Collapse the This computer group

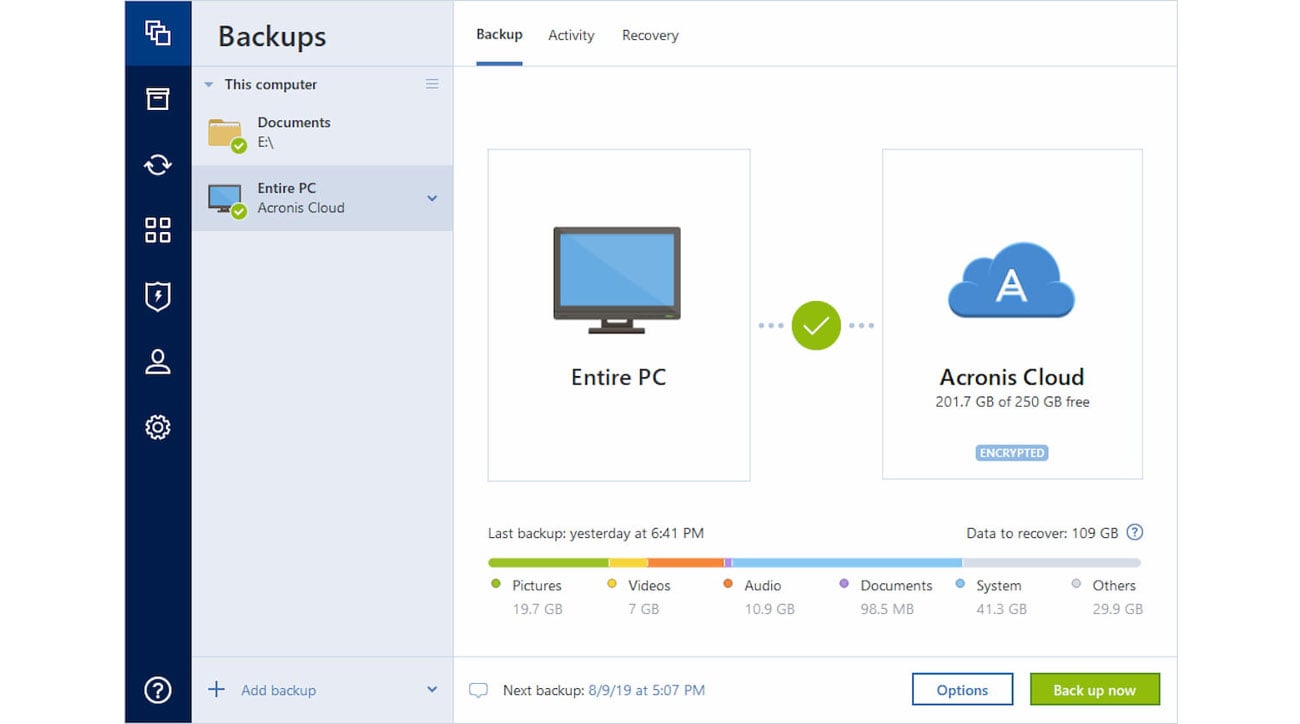(209, 85)
